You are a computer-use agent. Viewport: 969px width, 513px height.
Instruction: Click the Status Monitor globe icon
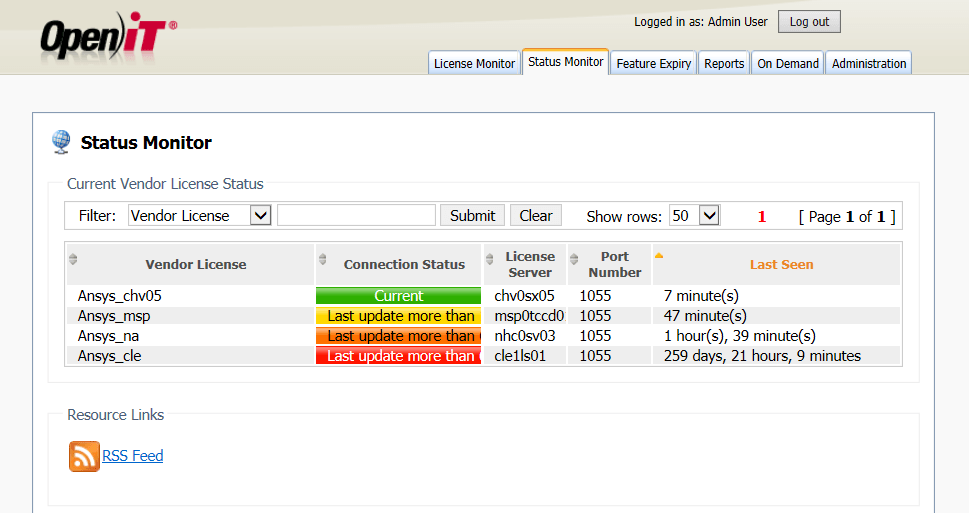pyautogui.click(x=61, y=142)
